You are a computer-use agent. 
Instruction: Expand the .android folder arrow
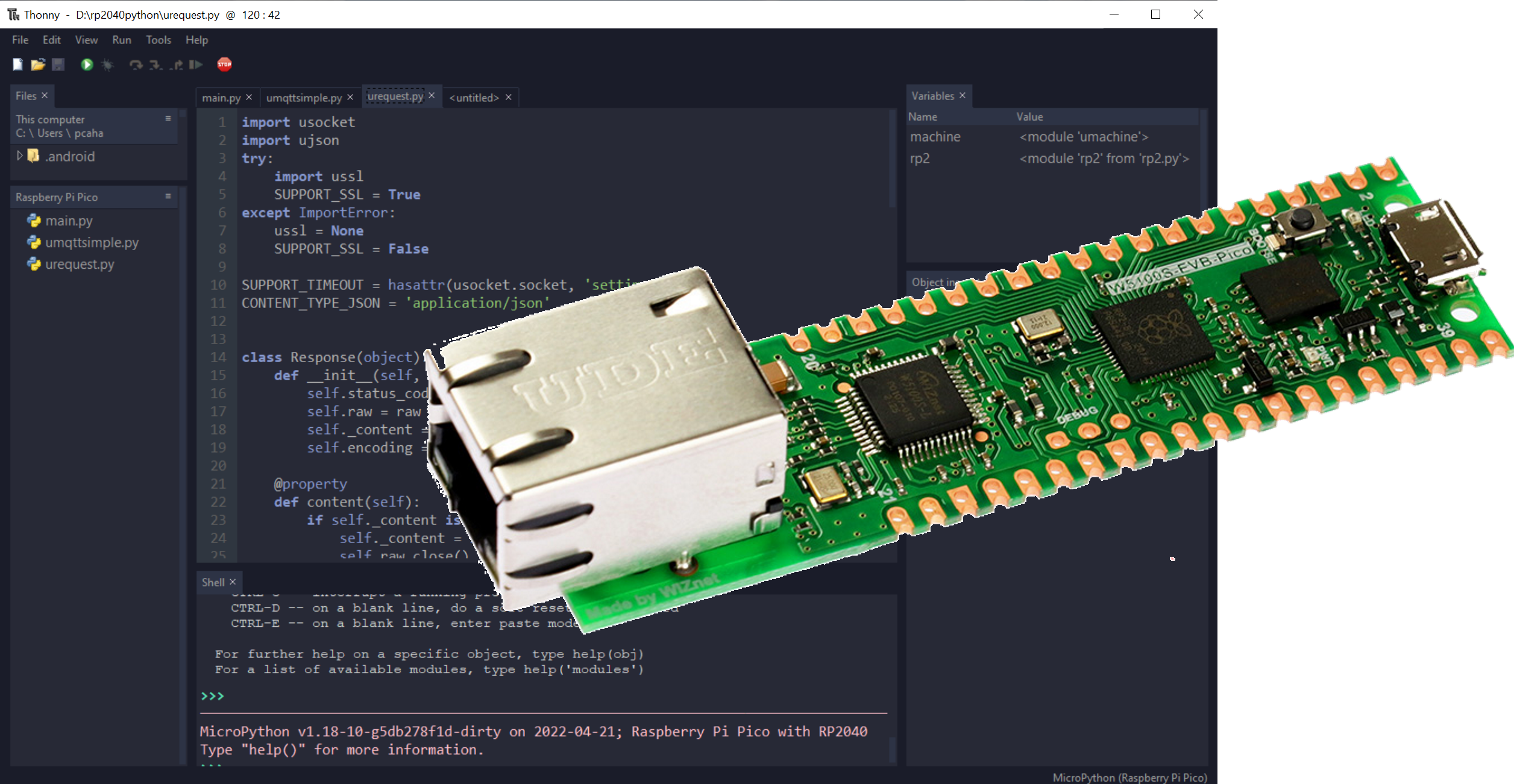(19, 156)
